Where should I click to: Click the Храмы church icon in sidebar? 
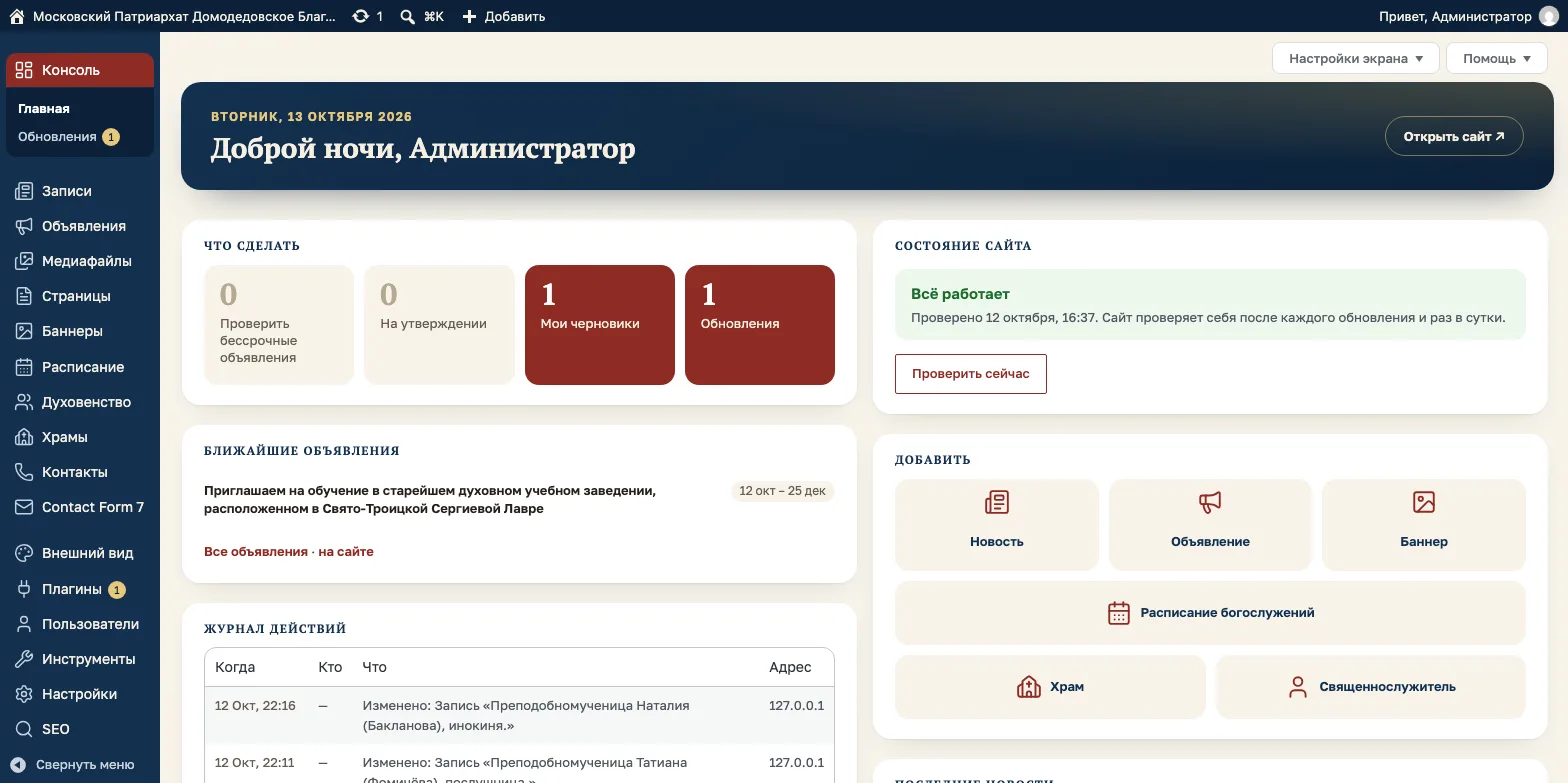click(24, 437)
